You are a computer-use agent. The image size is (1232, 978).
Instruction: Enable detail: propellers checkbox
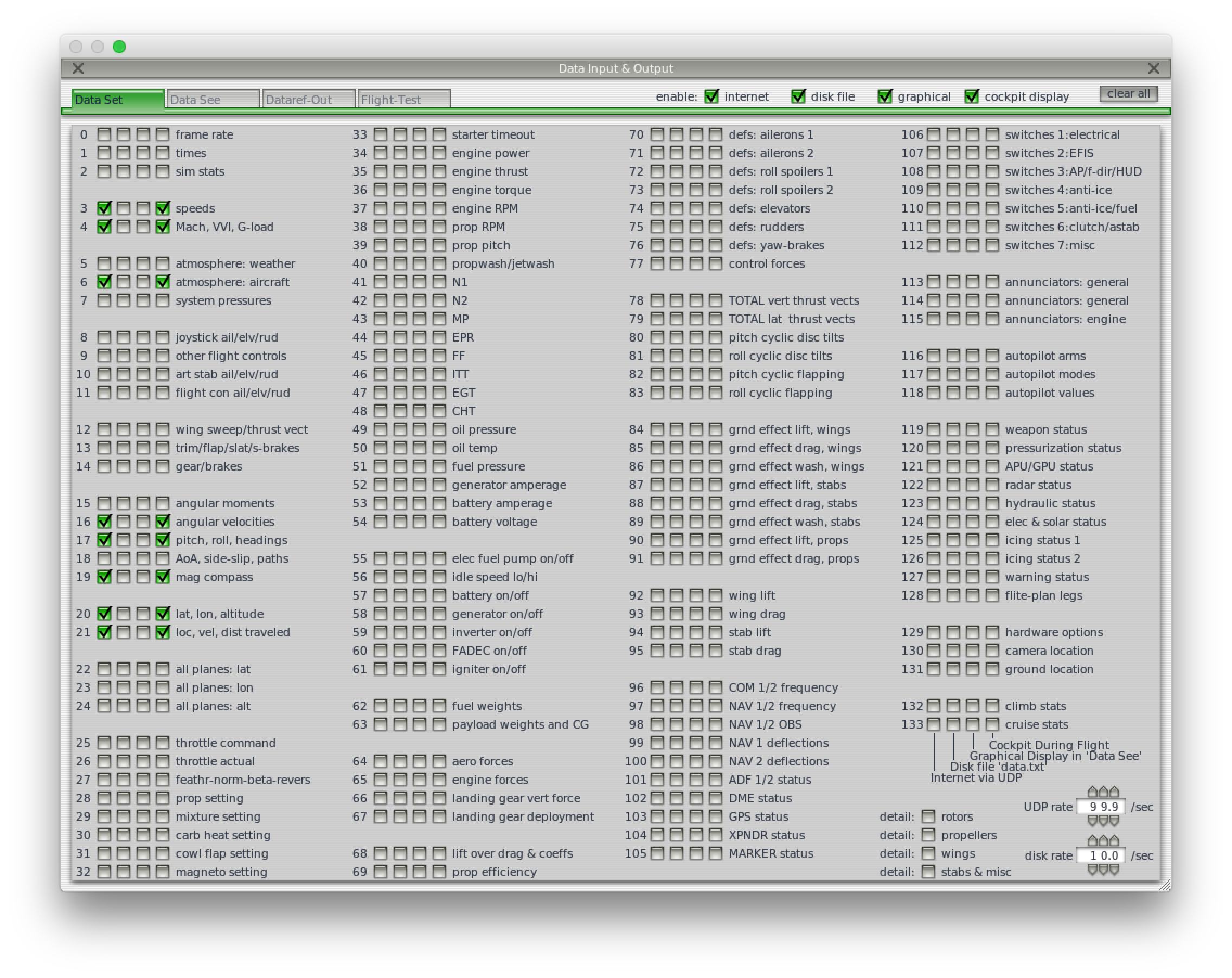pyautogui.click(x=928, y=835)
